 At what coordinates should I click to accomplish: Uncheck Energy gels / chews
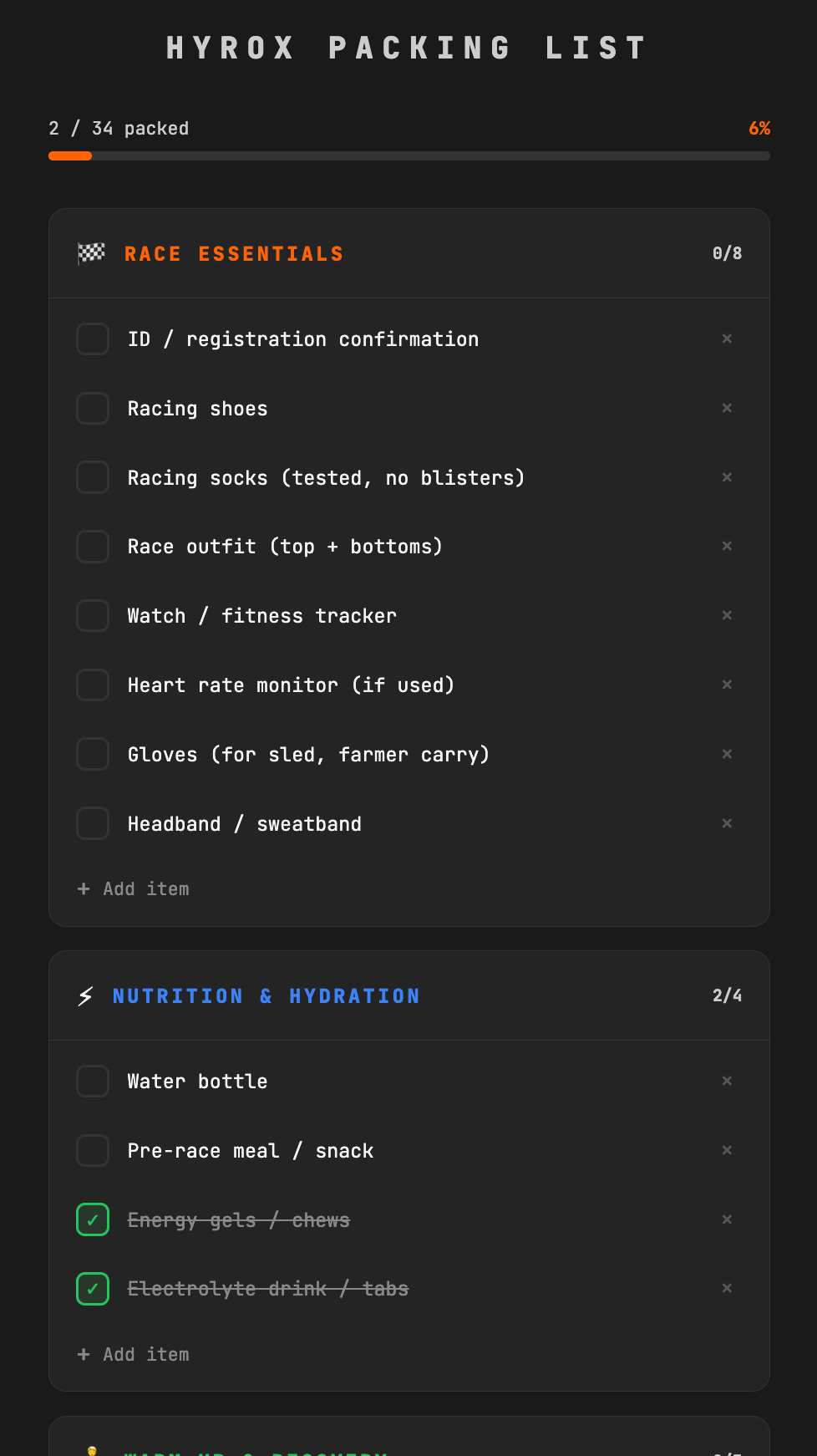[93, 1219]
